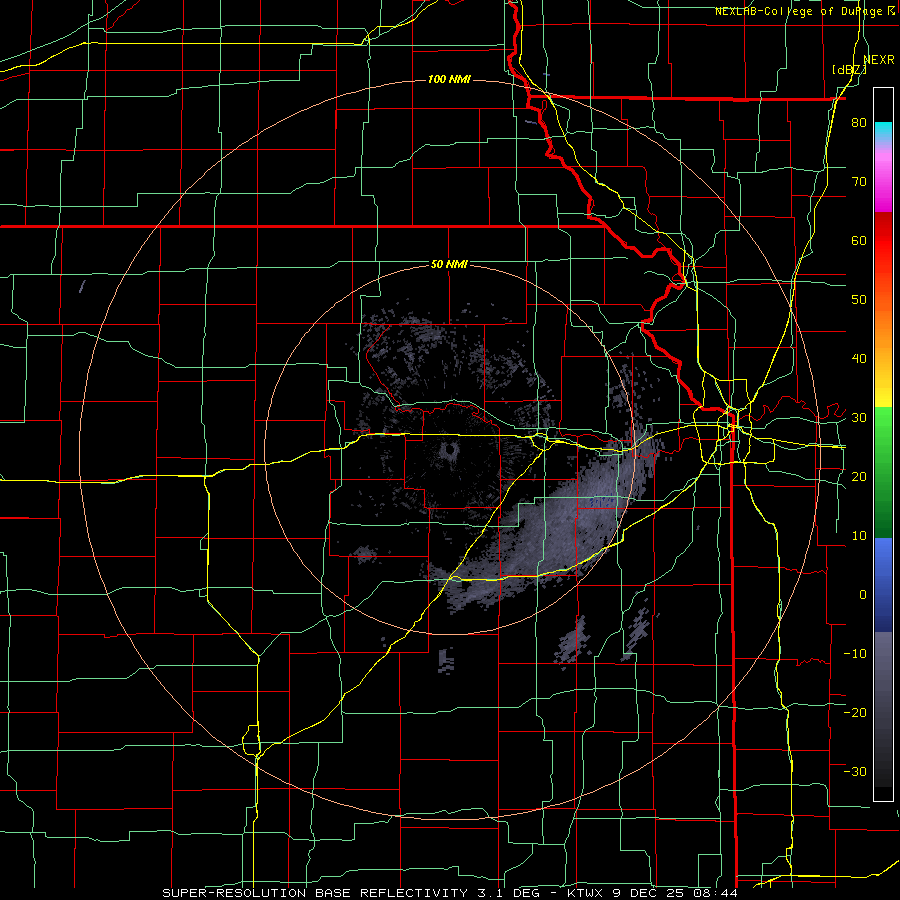The width and height of the screenshot is (900, 900).
Task: Click the -30 dBZ scale value
Action: [855, 771]
